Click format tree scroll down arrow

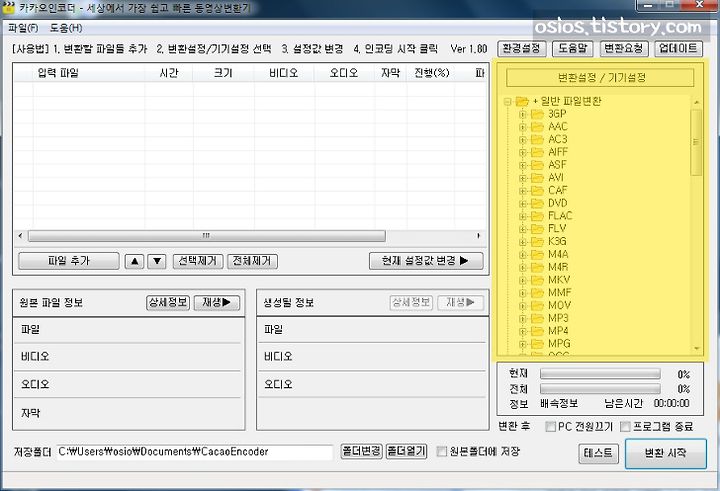point(697,349)
